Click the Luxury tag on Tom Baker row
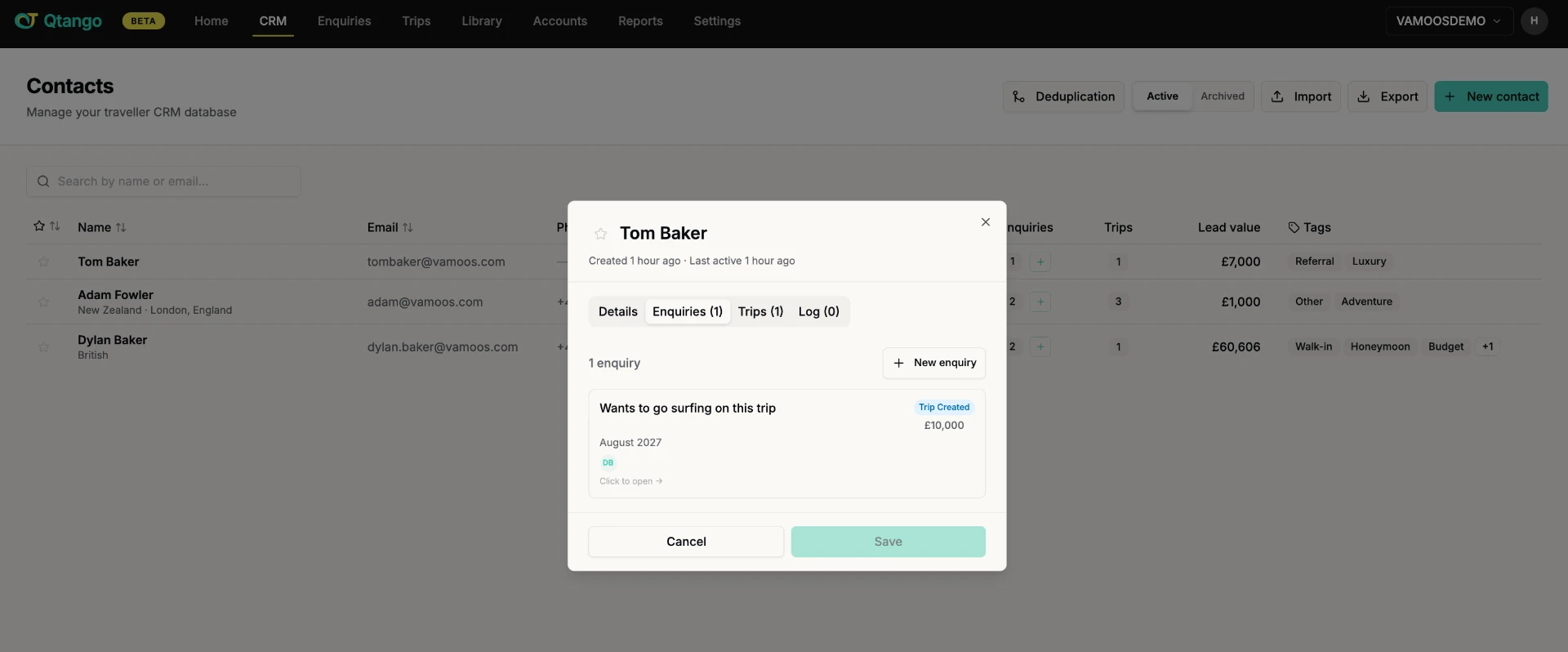 [x=1370, y=261]
